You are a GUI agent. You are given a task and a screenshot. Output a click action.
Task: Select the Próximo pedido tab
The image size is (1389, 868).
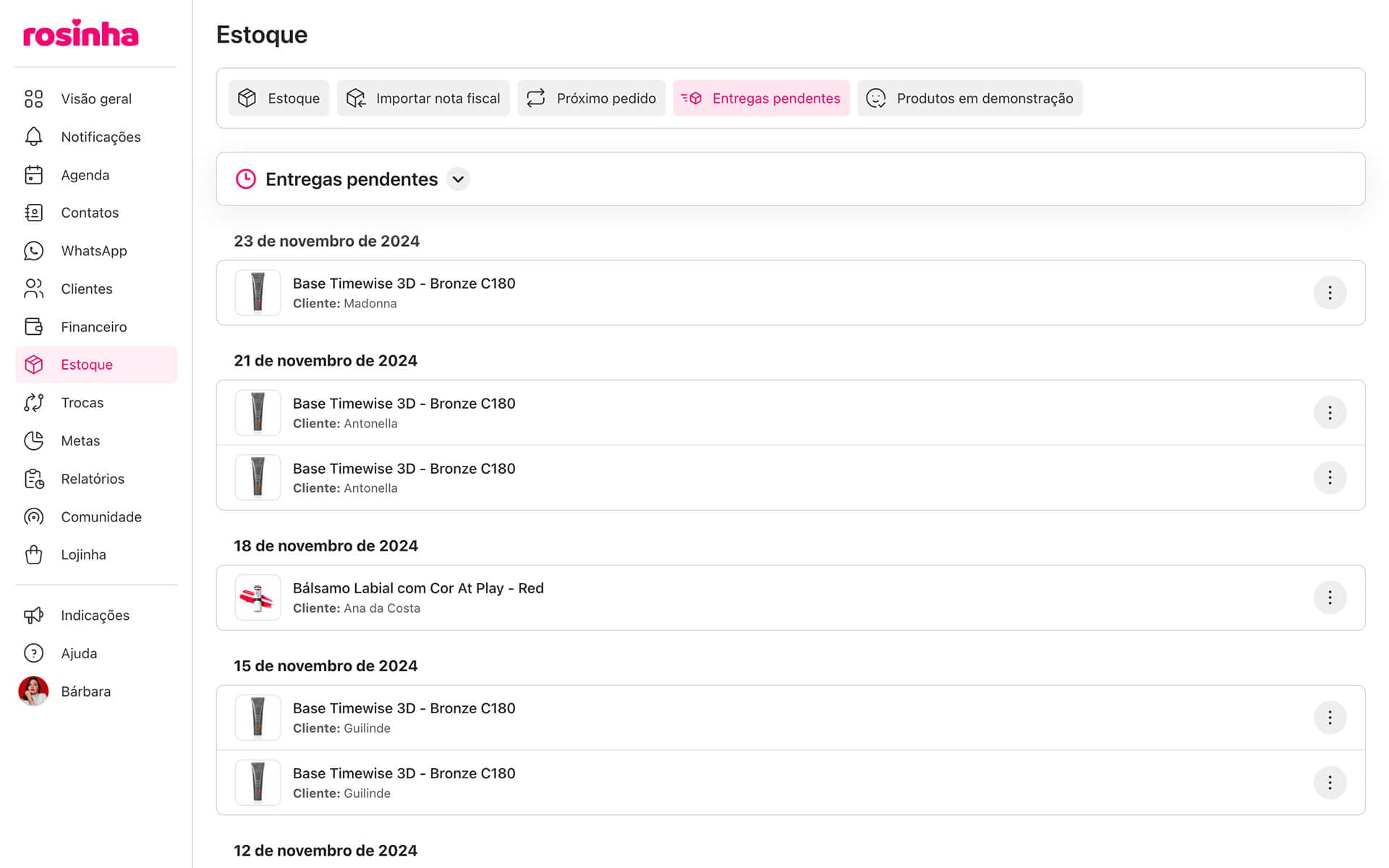(591, 98)
